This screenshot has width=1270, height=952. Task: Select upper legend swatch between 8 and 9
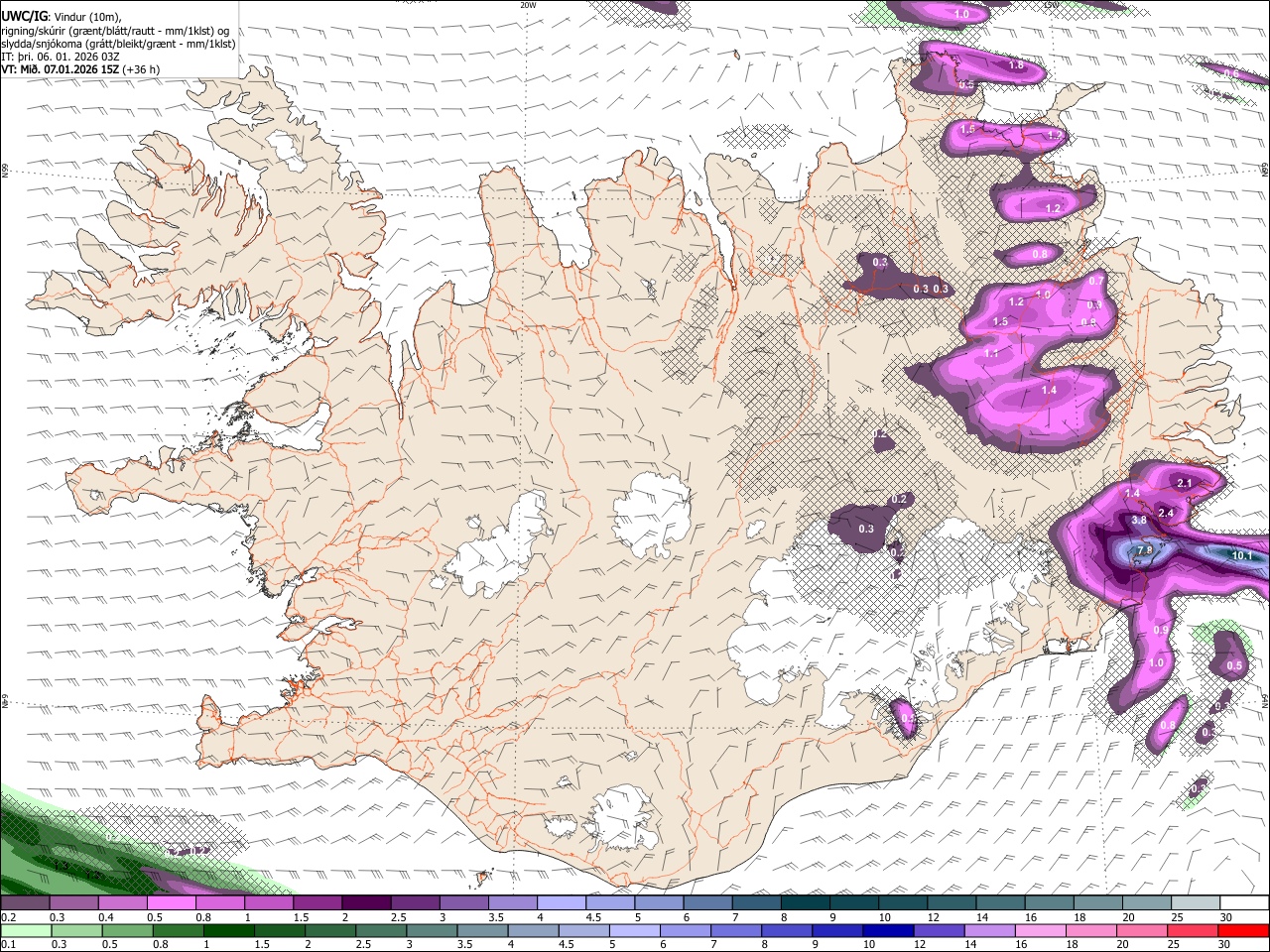(806, 903)
